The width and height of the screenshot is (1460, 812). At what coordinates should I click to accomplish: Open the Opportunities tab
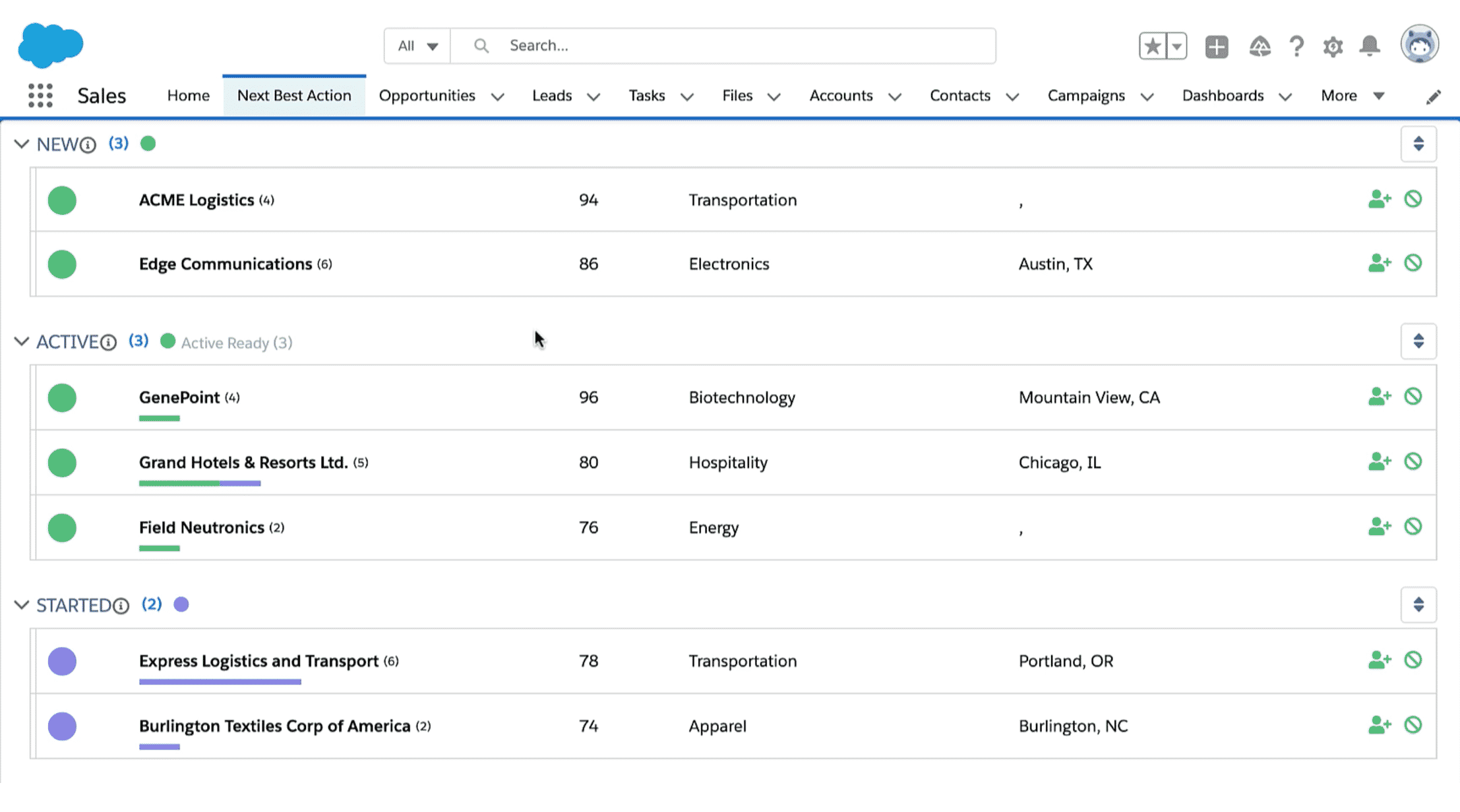click(x=427, y=96)
